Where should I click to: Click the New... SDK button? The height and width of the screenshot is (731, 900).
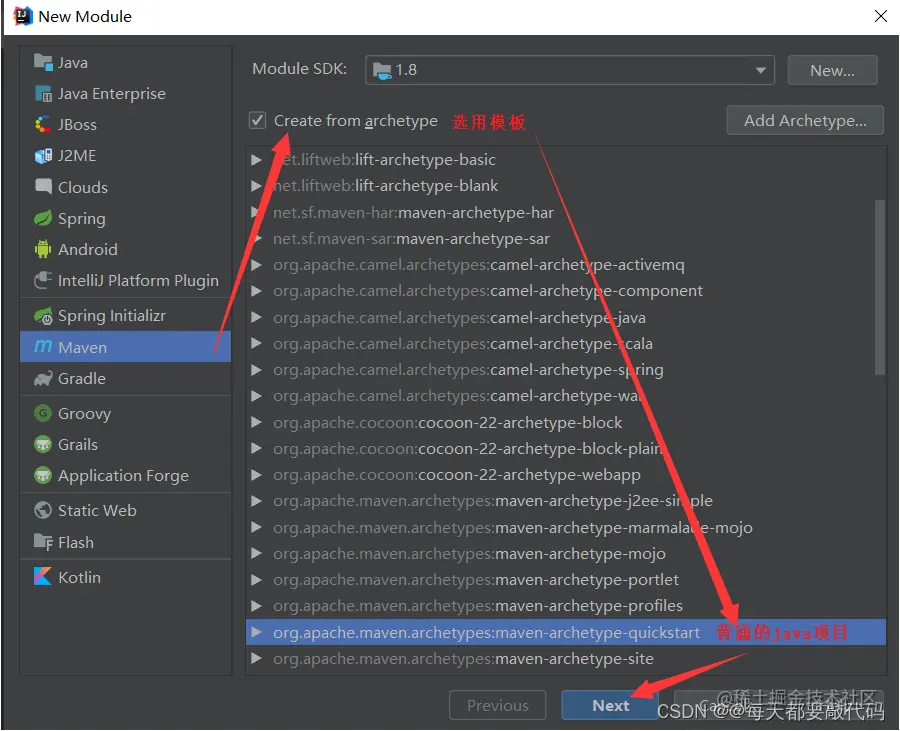[x=832, y=70]
